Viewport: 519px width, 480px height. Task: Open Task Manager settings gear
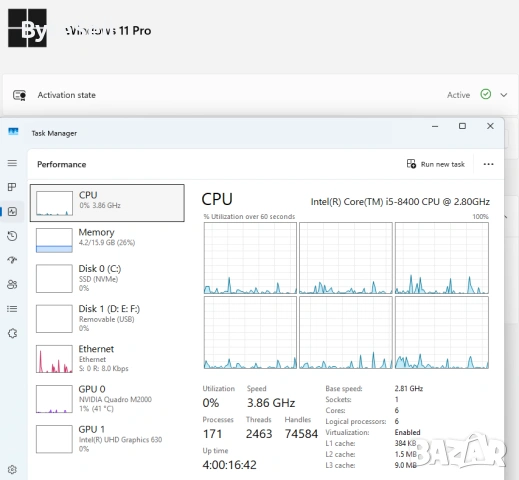click(x=12, y=470)
